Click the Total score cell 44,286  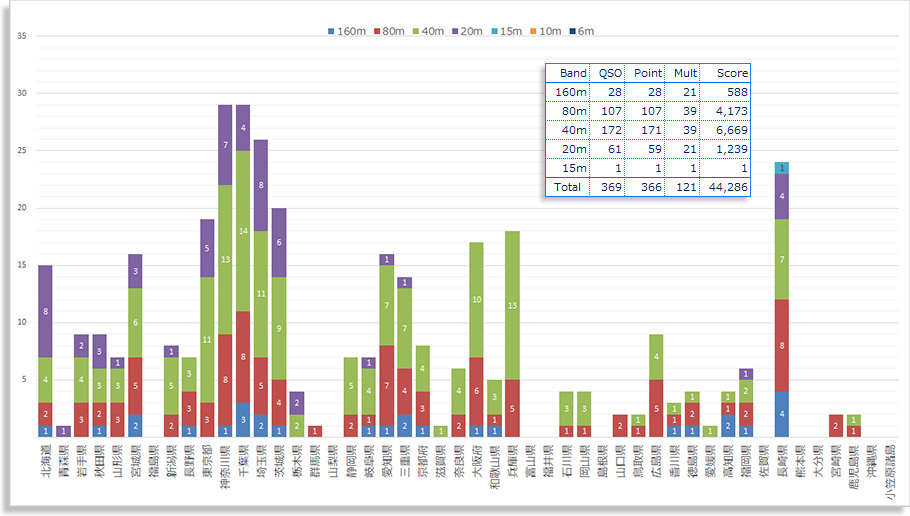725,186
